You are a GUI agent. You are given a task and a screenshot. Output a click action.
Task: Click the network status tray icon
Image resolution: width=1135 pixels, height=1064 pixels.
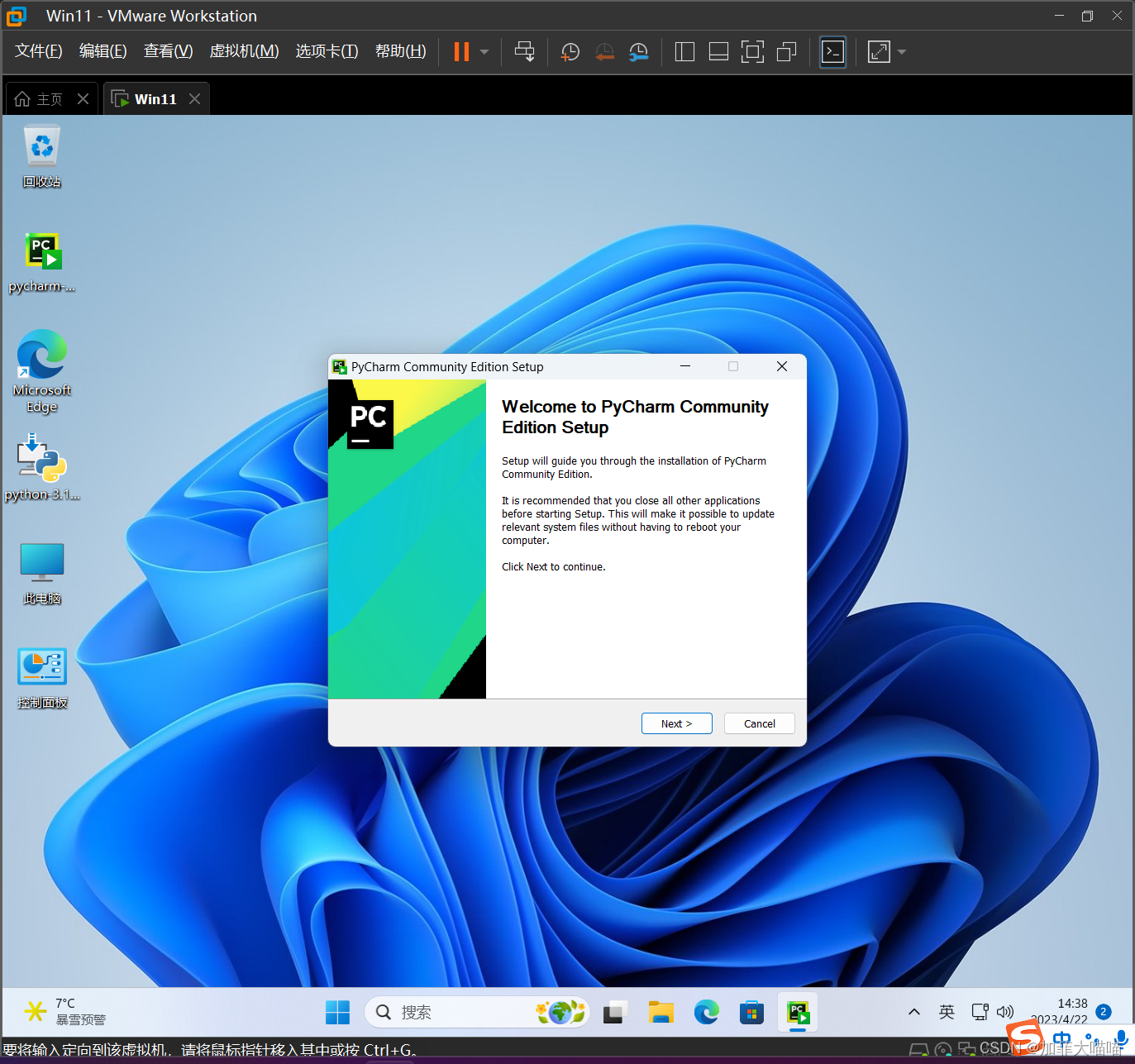pos(980,1012)
